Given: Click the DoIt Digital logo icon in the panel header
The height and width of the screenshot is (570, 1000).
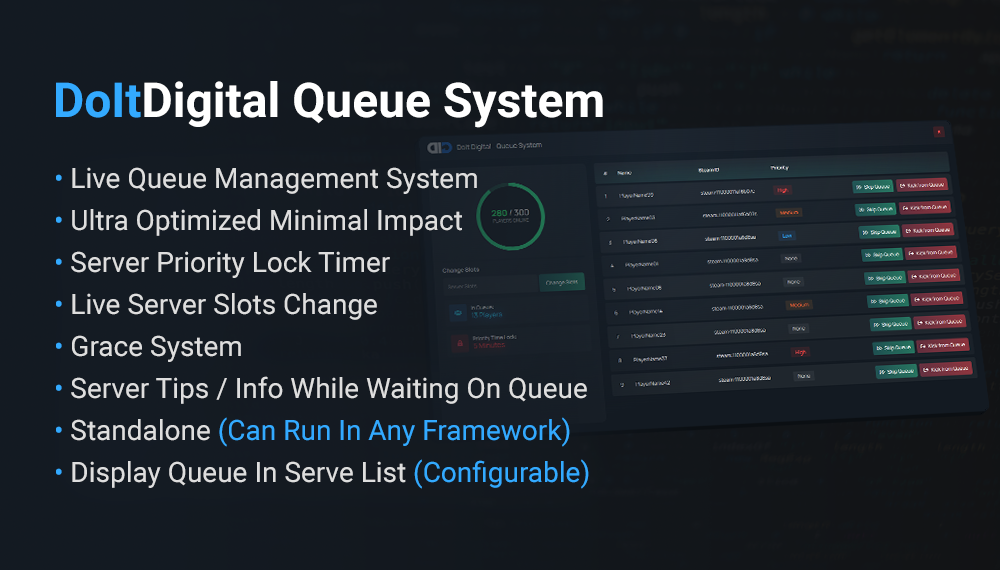Looking at the screenshot, I should (440, 148).
